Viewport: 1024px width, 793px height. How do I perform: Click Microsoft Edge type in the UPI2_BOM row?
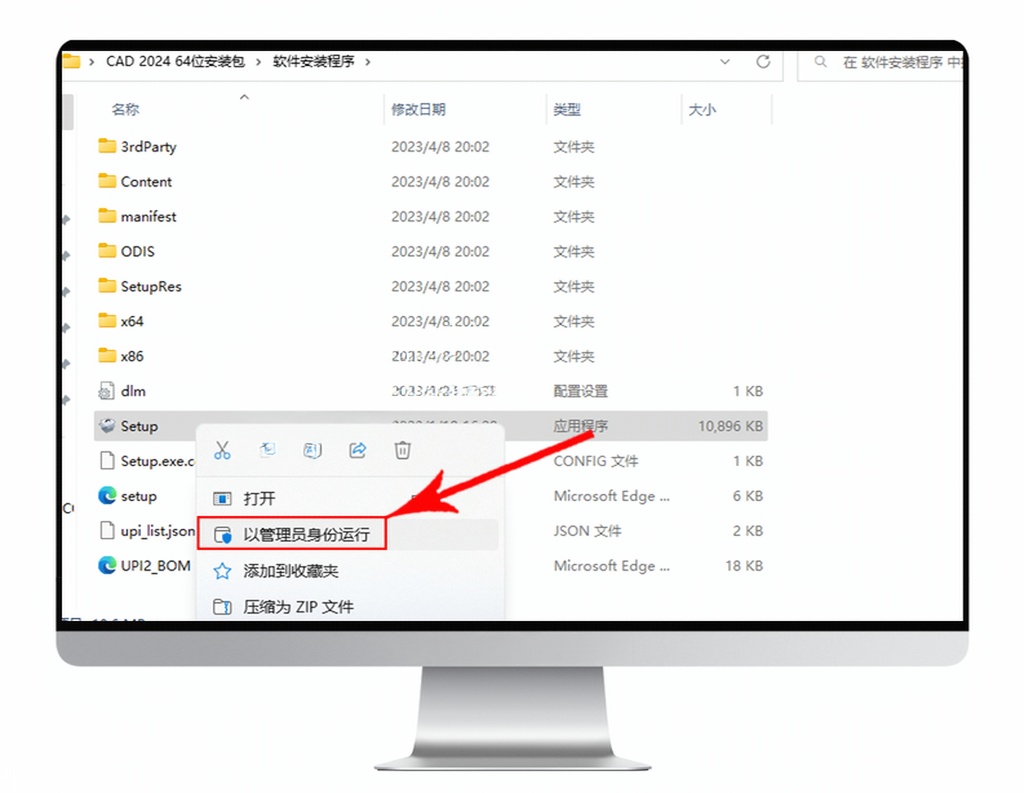coord(612,566)
